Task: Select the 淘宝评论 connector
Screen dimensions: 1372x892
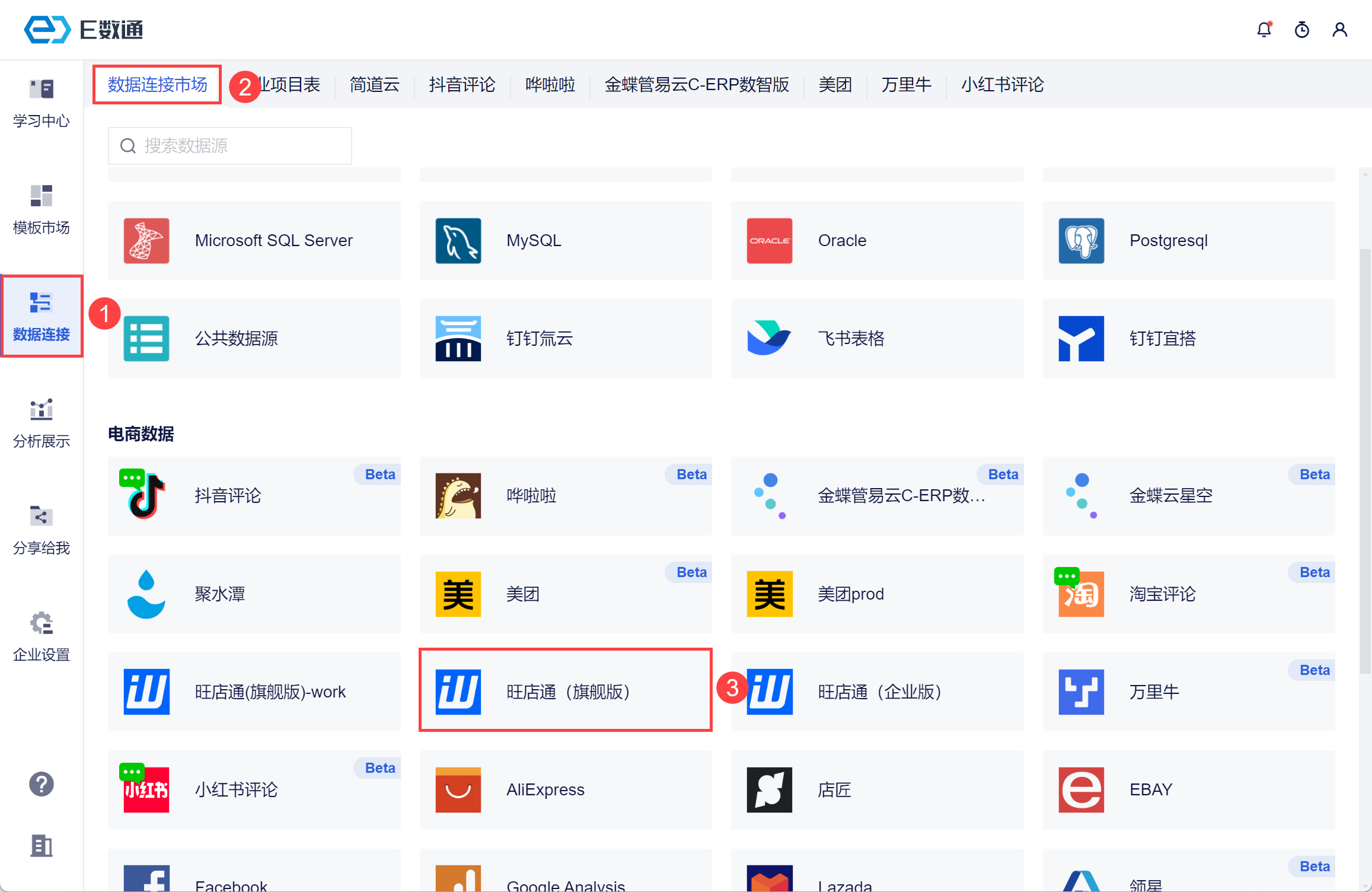Action: [x=1189, y=594]
